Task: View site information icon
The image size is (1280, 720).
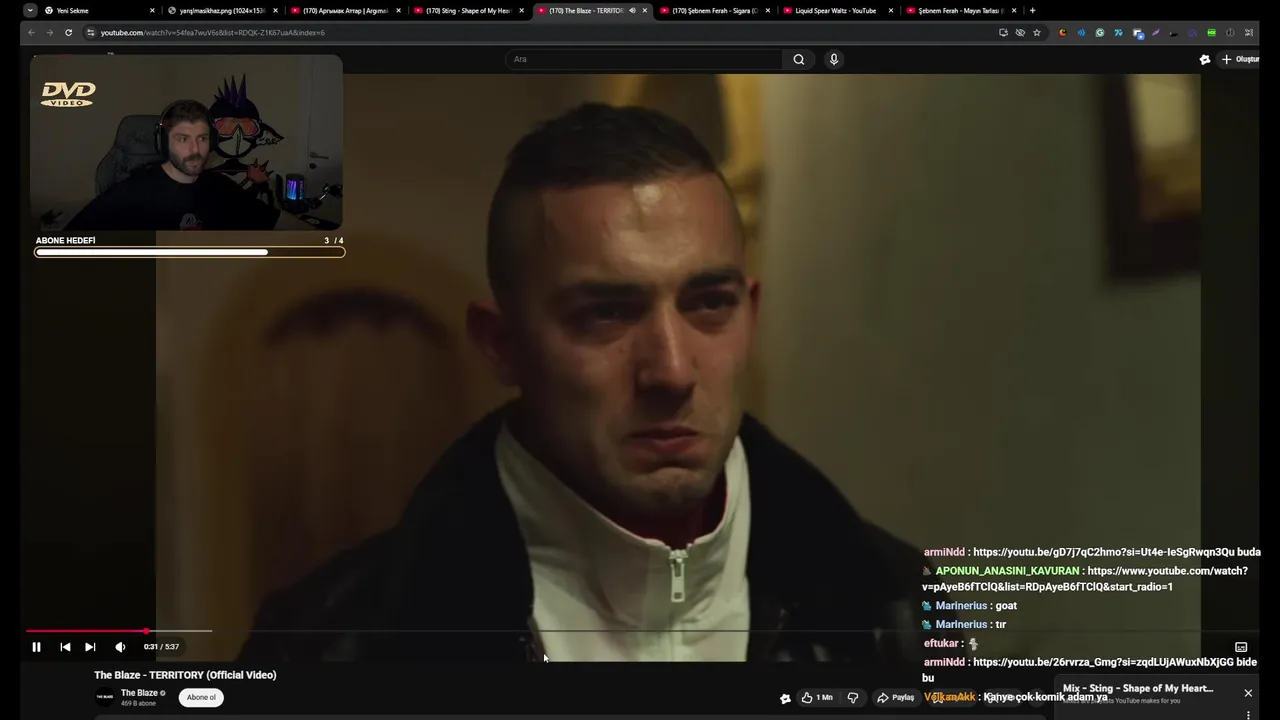Action: (x=90, y=32)
